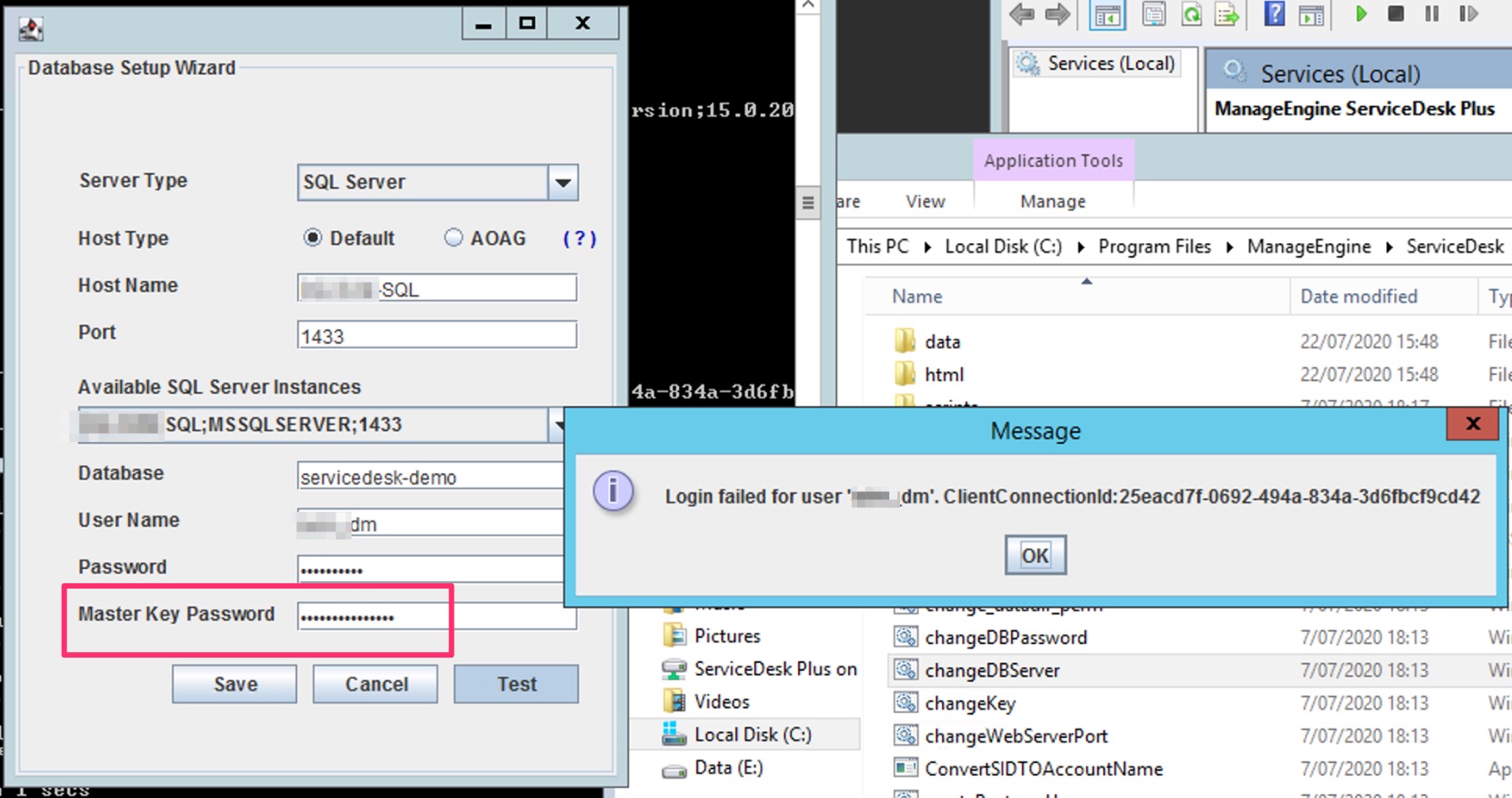Click Program Files in address breadcrumb
Image resolution: width=1512 pixels, height=798 pixels.
point(1154,246)
